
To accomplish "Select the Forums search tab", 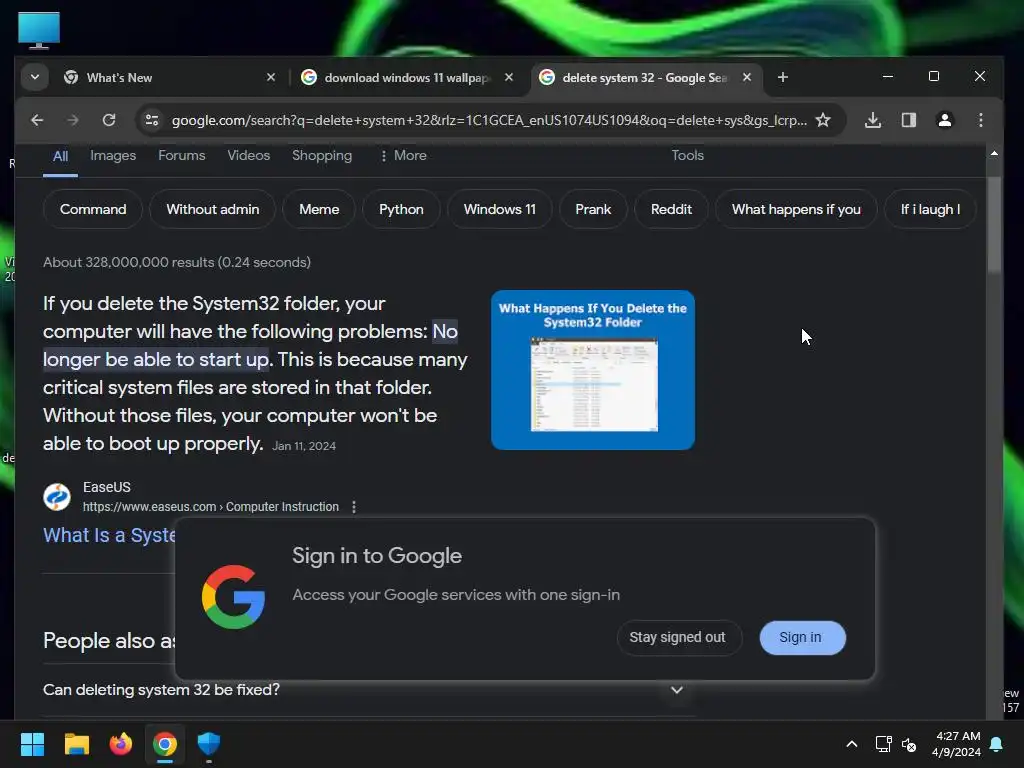I will tap(182, 155).
